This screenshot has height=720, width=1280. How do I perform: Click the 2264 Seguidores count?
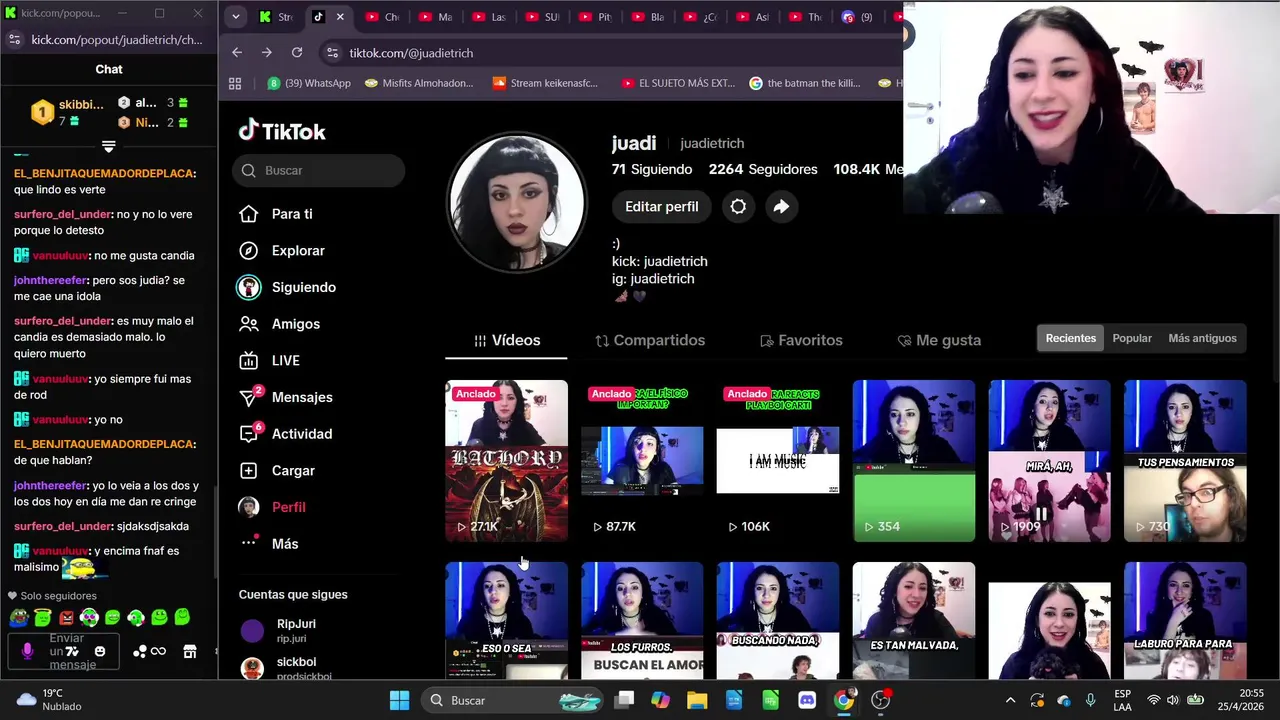tap(763, 169)
